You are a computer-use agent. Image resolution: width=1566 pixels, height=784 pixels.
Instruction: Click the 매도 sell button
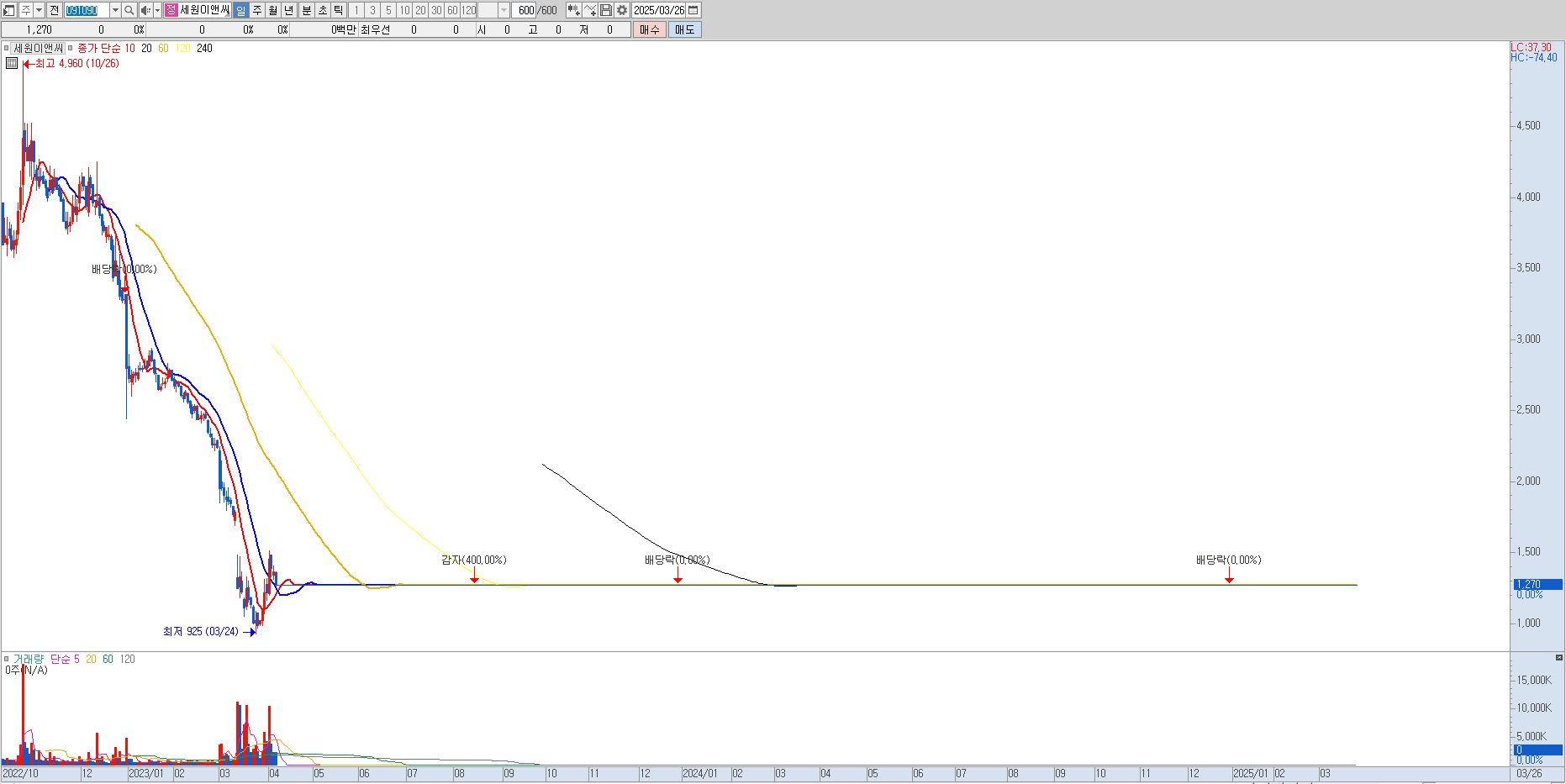coord(685,29)
